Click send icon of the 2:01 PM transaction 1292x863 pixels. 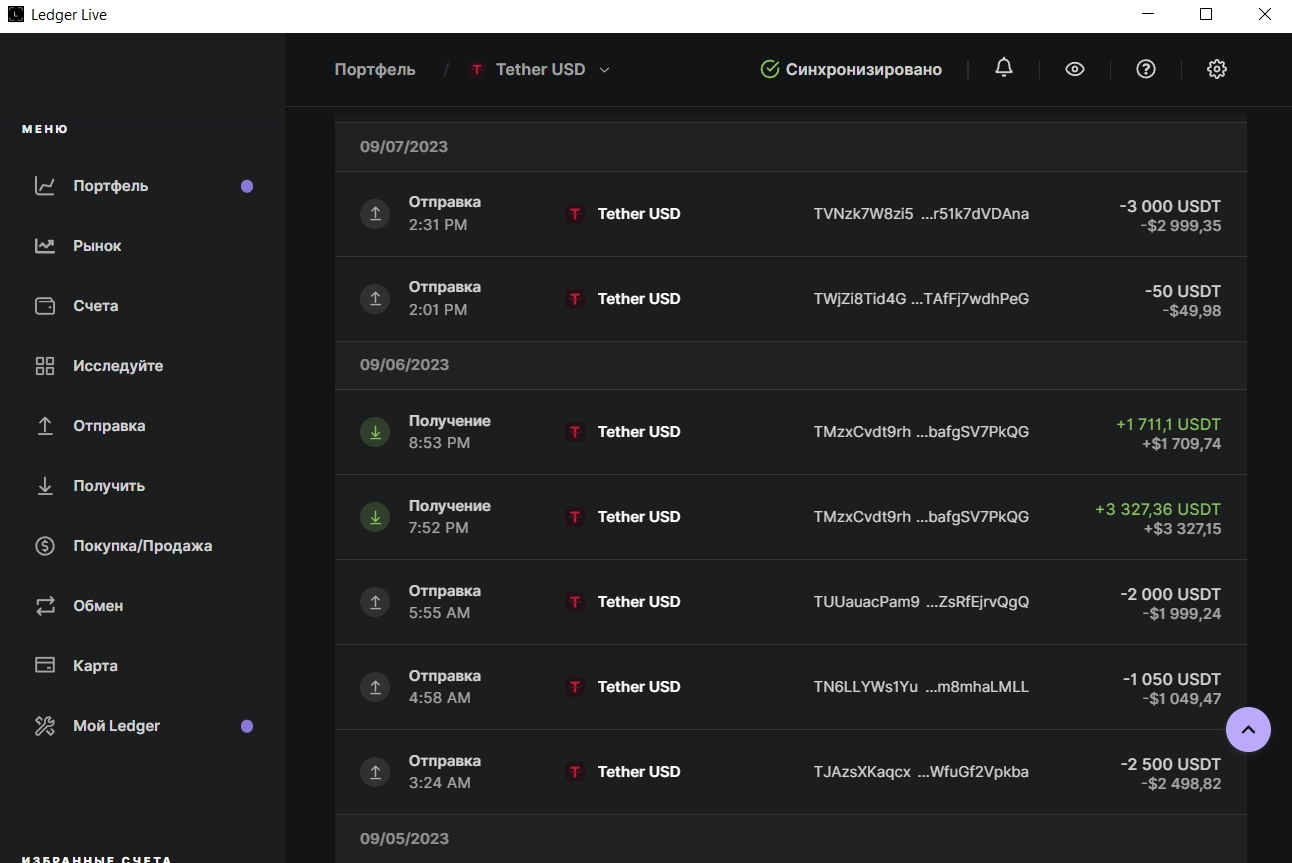[x=375, y=298]
